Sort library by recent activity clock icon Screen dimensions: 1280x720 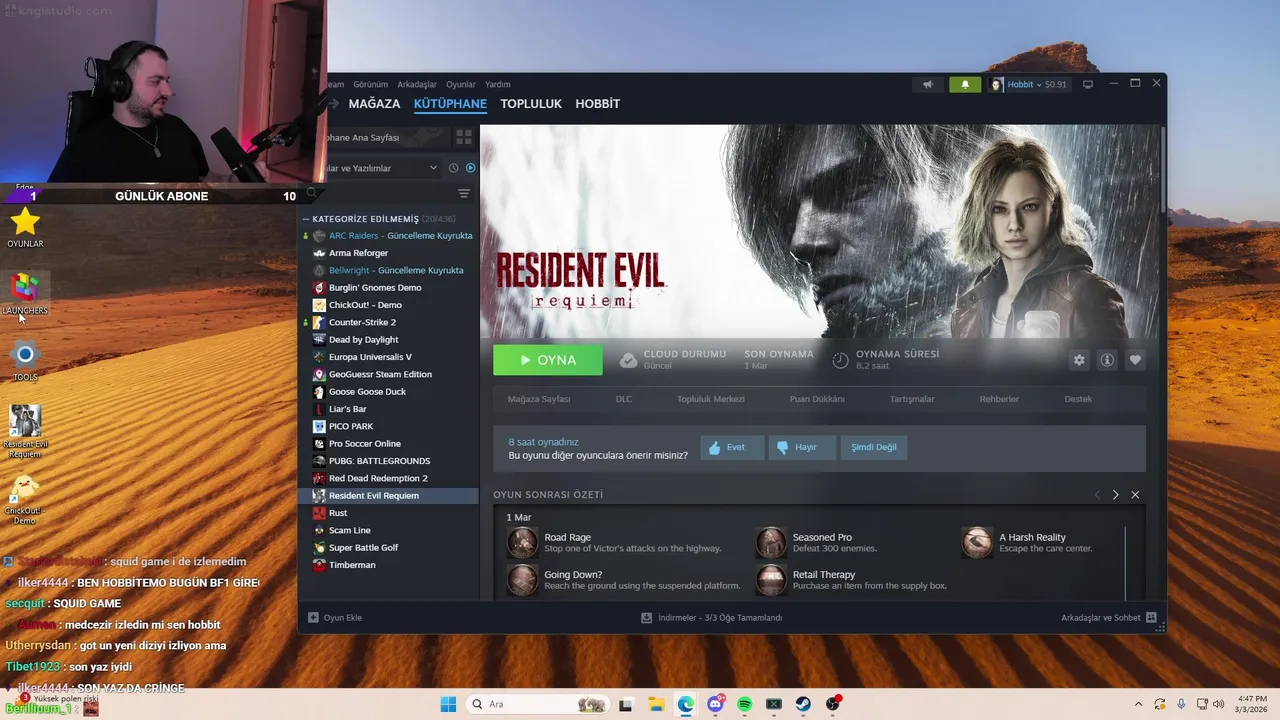[454, 168]
